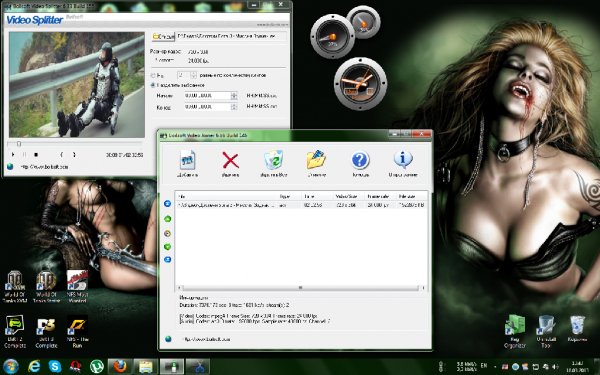Screen dimensions: 600x375
Task: Launch Internet Explorer from the taskbar
Action: point(34,367)
